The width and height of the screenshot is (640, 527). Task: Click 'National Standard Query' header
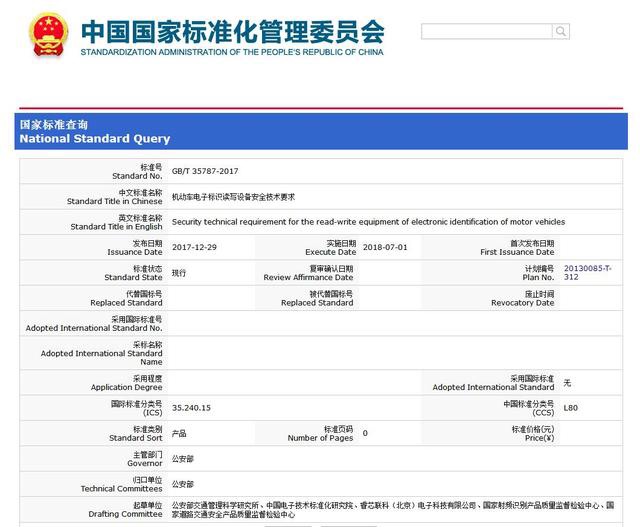pyautogui.click(x=95, y=139)
